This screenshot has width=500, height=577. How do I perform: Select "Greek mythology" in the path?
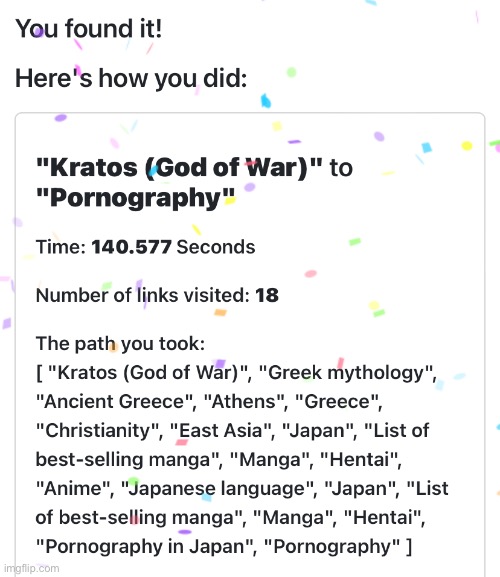click(346, 372)
